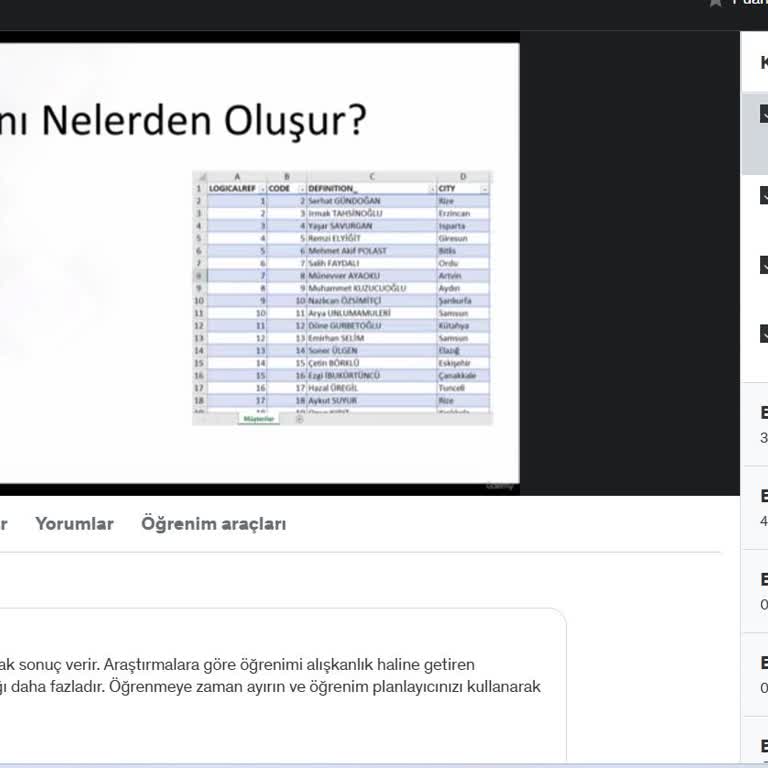
Task: Open the CODE column filter dropdown
Action: (302, 189)
